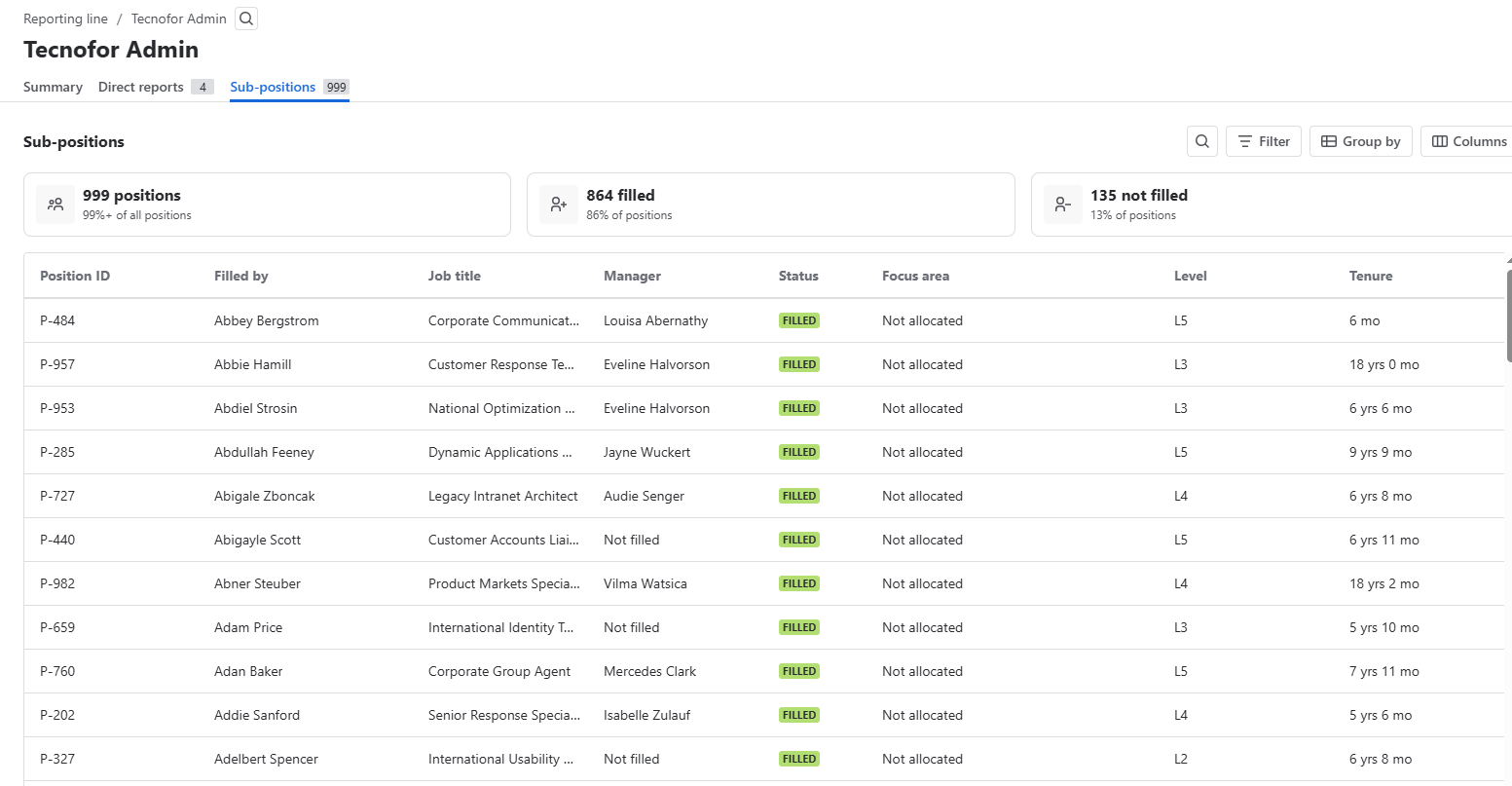This screenshot has width=1512, height=786.
Task: Switch to the Direct reports tab
Action: tap(141, 87)
